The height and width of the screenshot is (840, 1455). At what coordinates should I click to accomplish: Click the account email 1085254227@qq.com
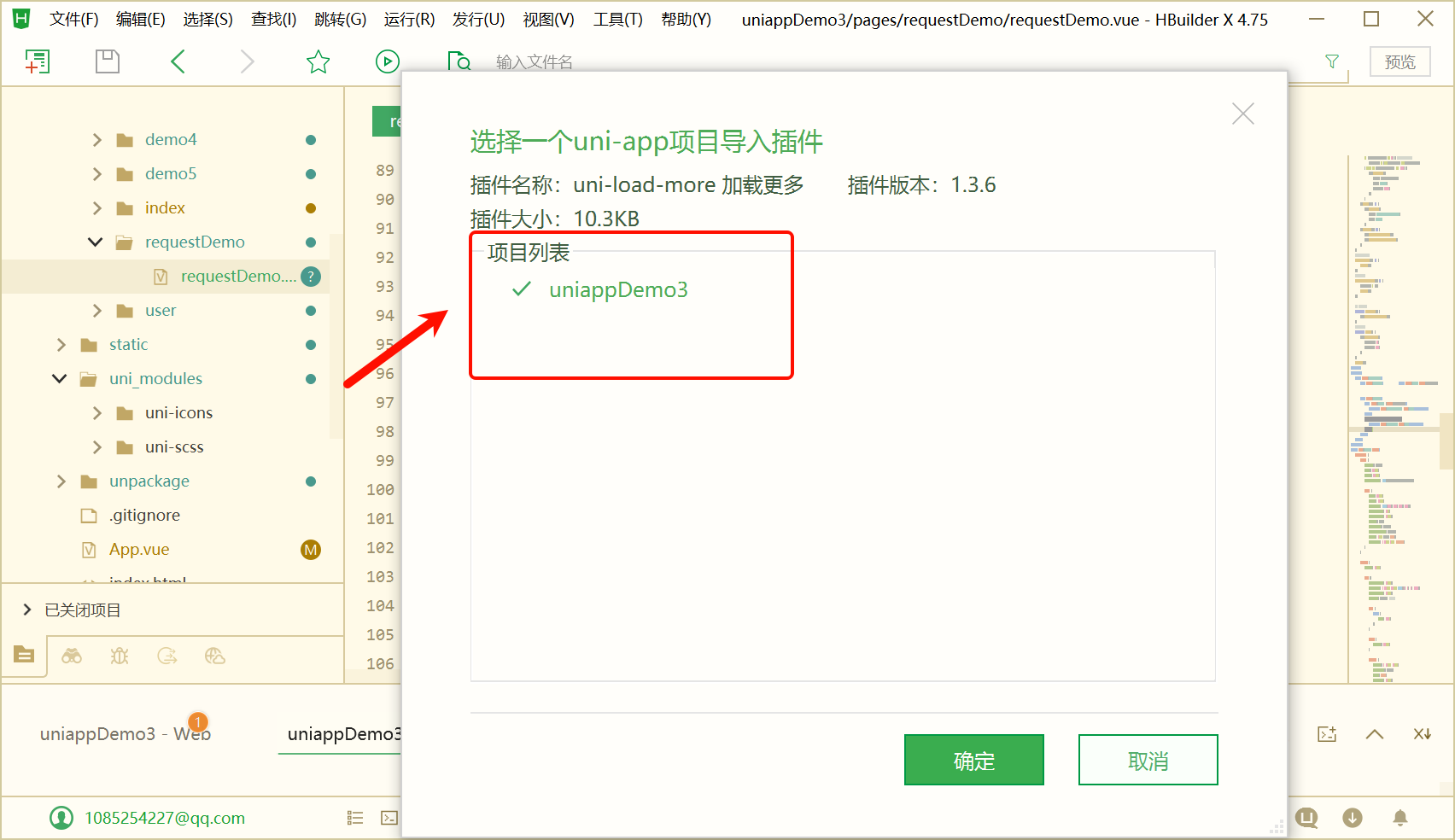(x=165, y=818)
